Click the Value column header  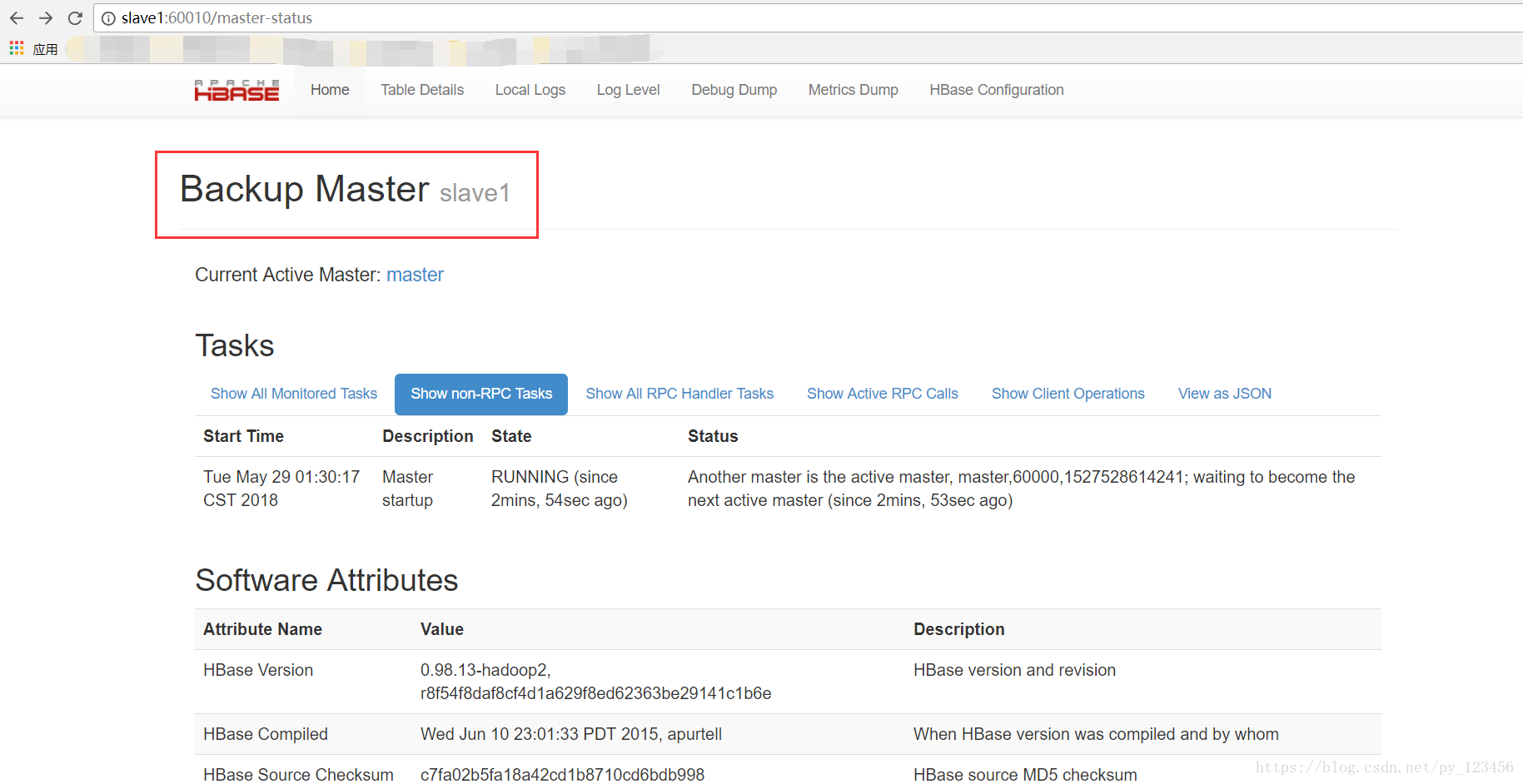[442, 629]
